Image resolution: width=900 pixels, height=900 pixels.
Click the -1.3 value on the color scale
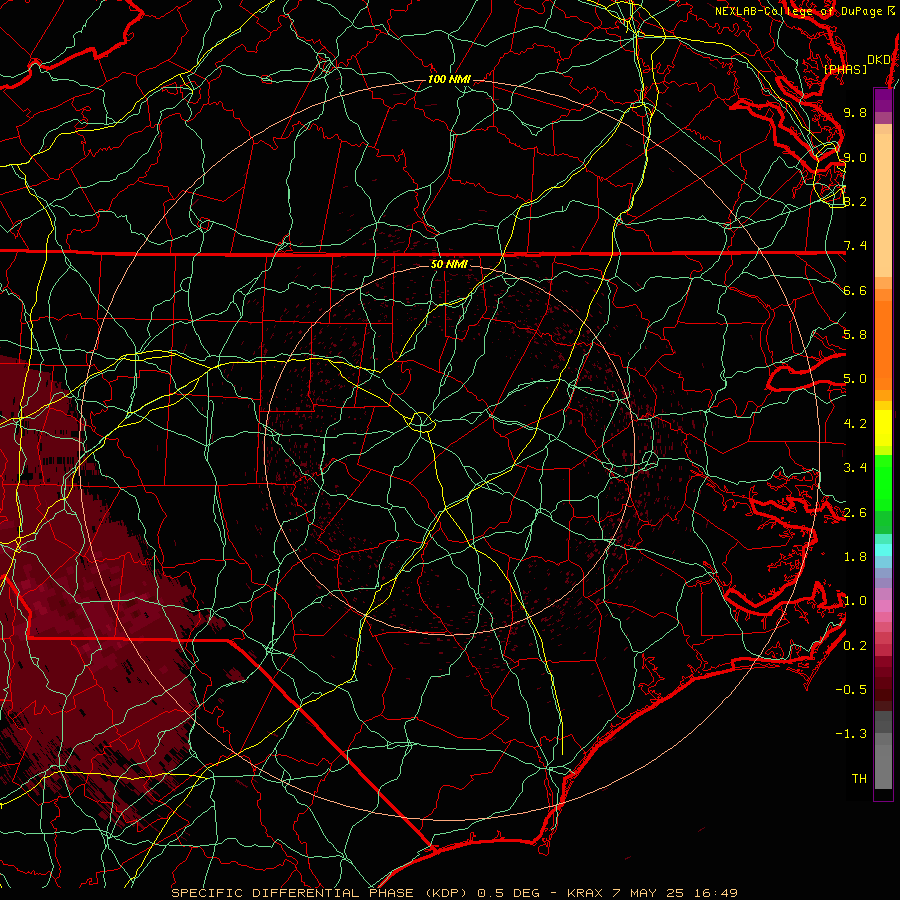coord(851,734)
